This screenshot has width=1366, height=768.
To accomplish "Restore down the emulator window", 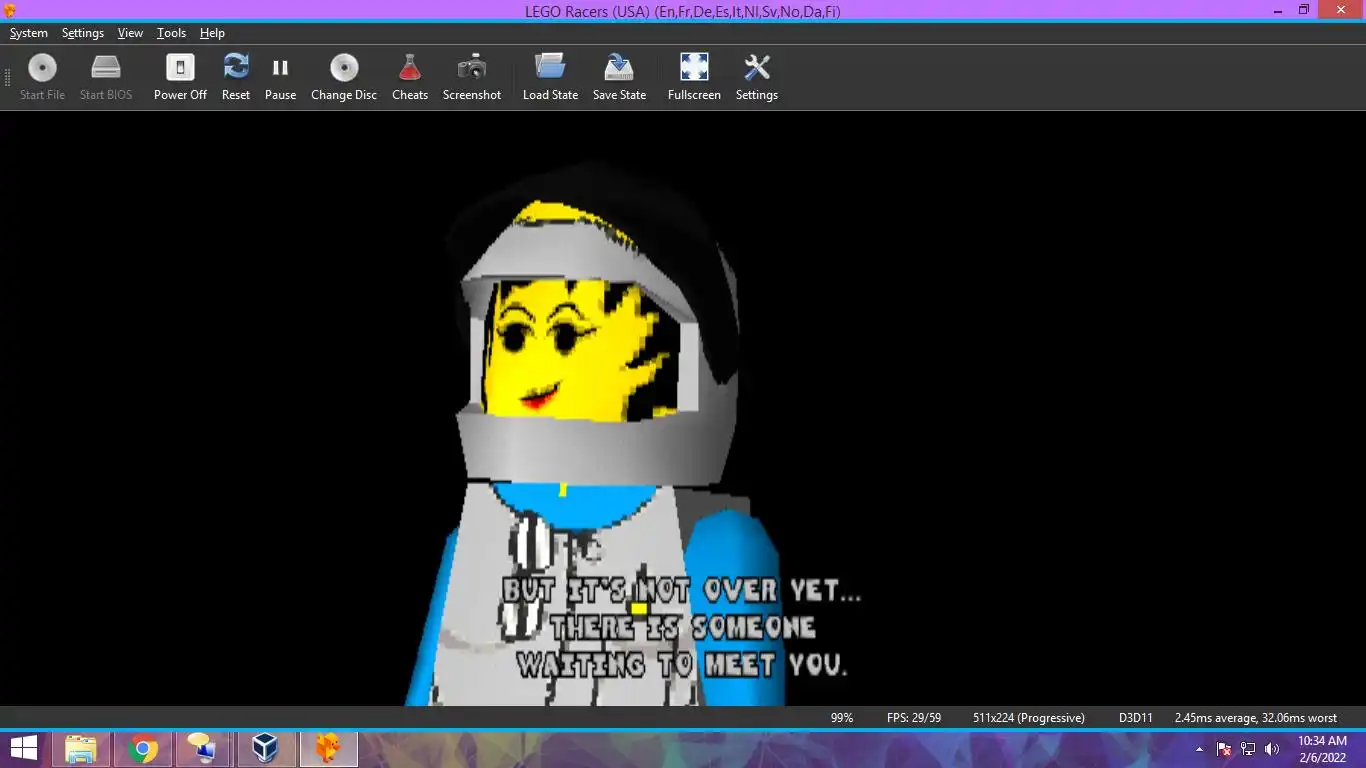I will coord(1304,10).
